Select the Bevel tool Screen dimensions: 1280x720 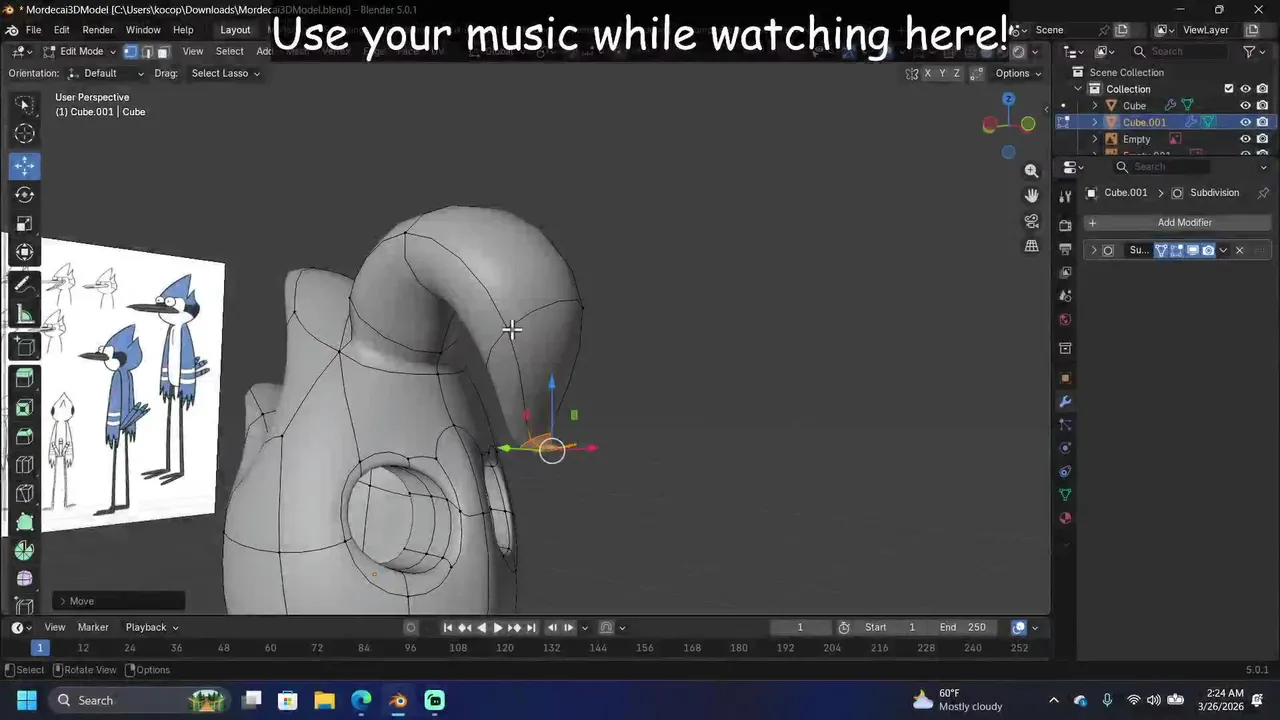pyautogui.click(x=25, y=436)
